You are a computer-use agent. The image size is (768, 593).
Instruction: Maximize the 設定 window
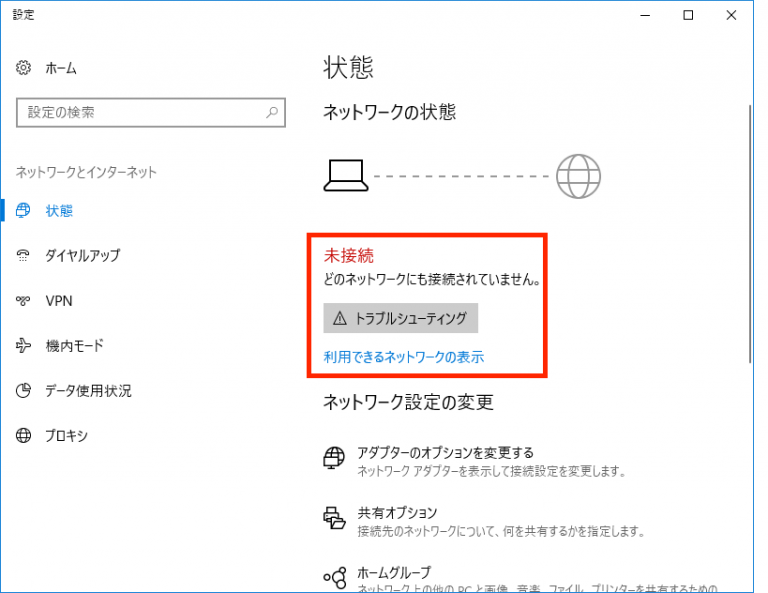coord(688,15)
